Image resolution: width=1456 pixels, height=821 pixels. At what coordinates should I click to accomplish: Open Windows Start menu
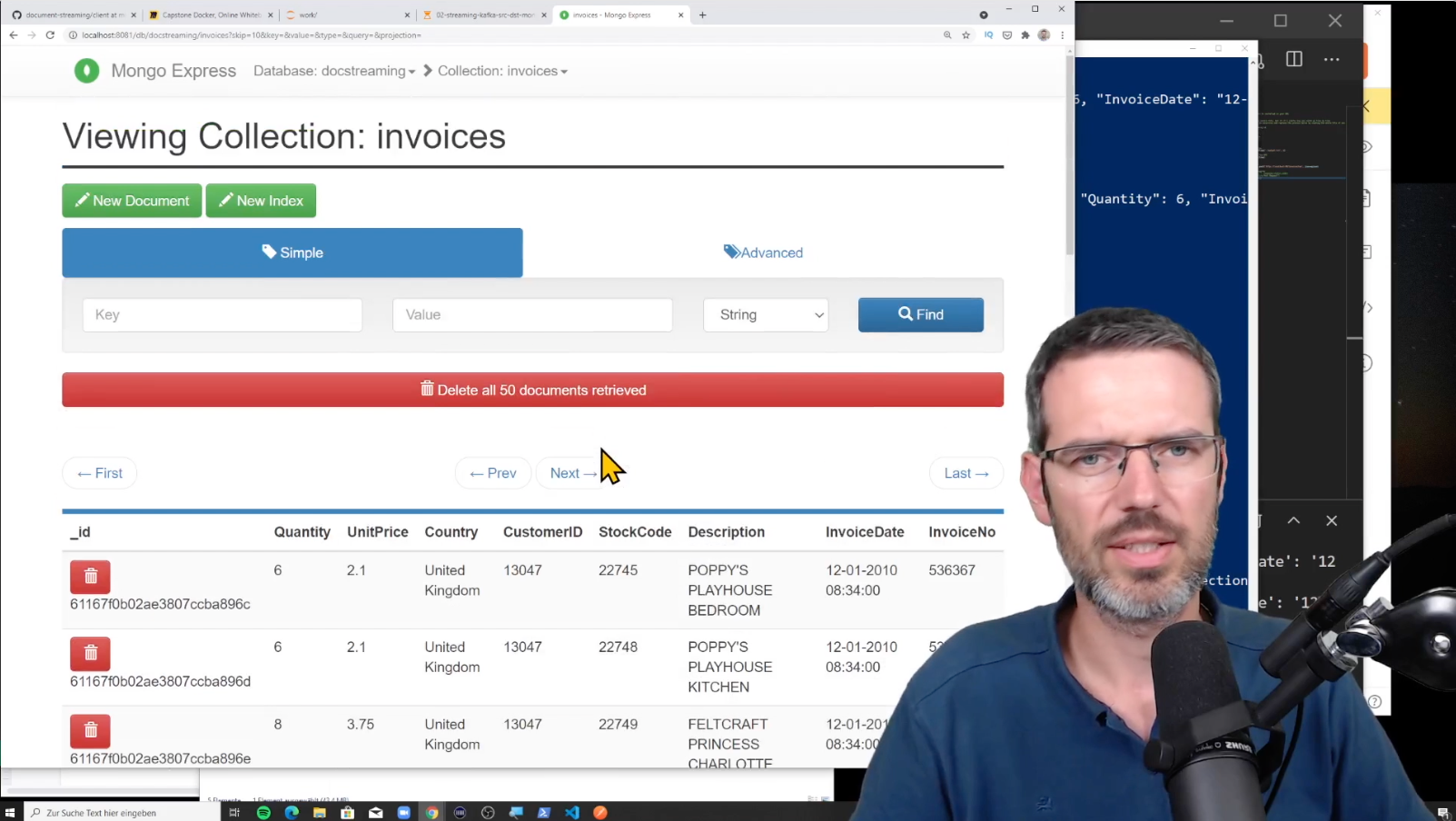click(10, 813)
